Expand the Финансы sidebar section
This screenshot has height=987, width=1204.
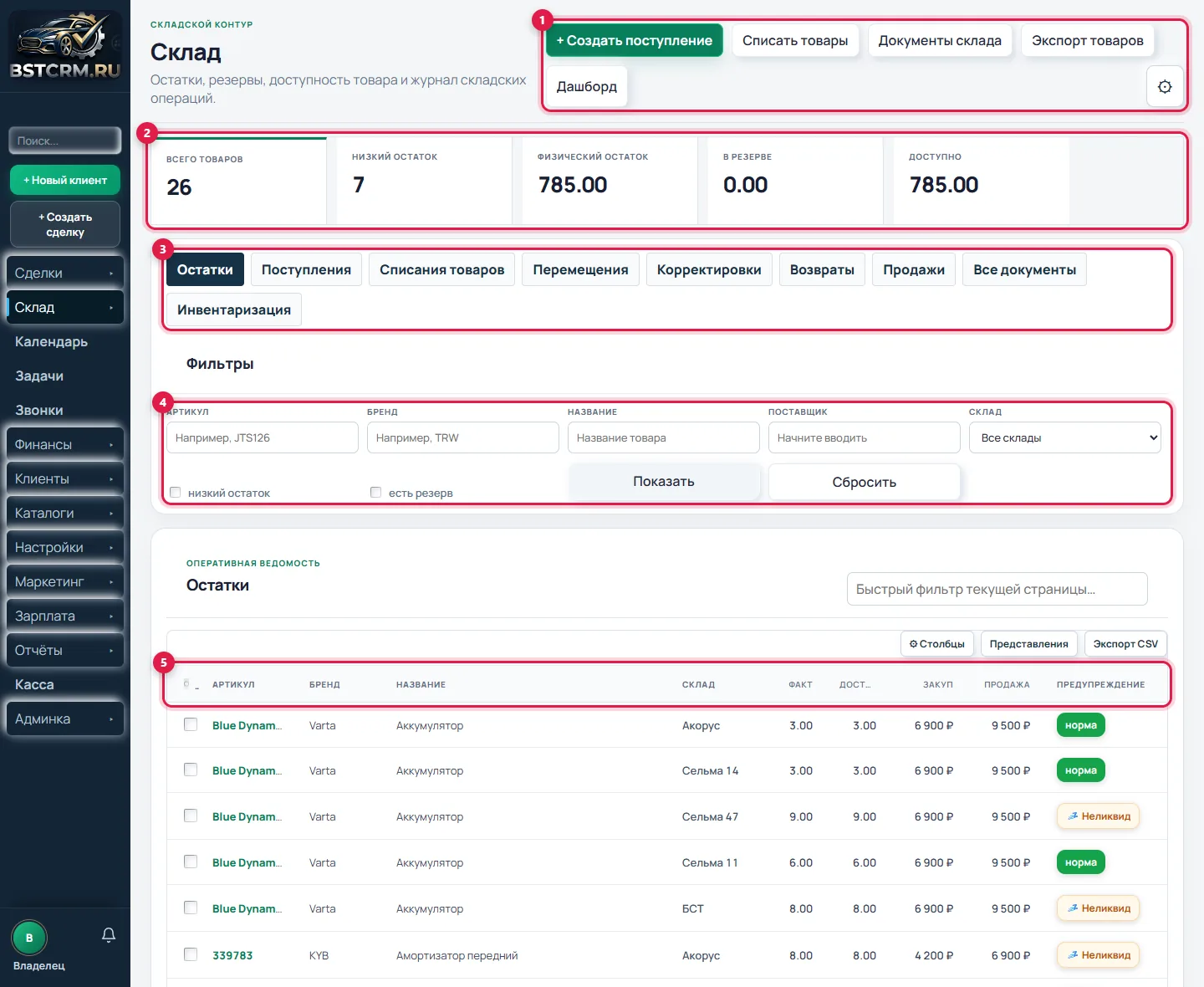tap(64, 444)
